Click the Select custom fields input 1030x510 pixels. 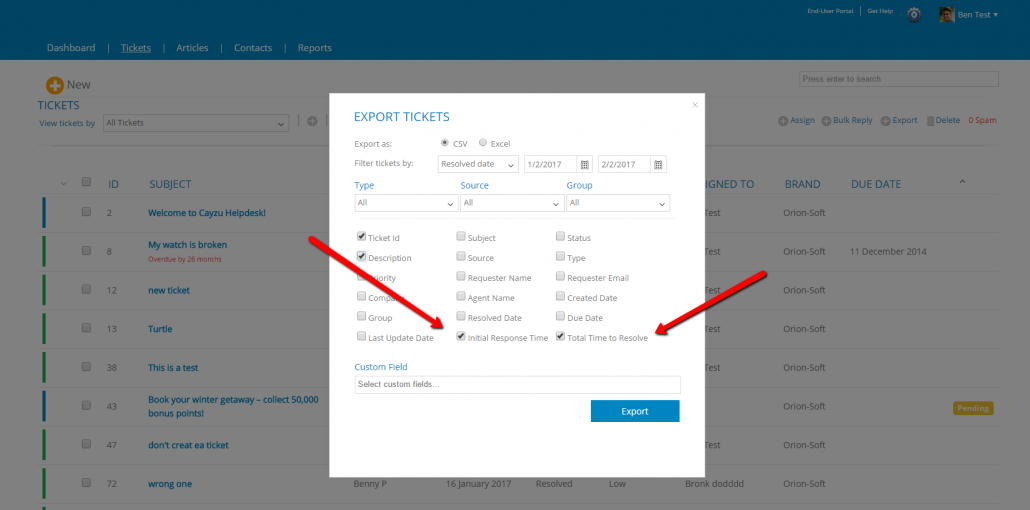(x=518, y=384)
